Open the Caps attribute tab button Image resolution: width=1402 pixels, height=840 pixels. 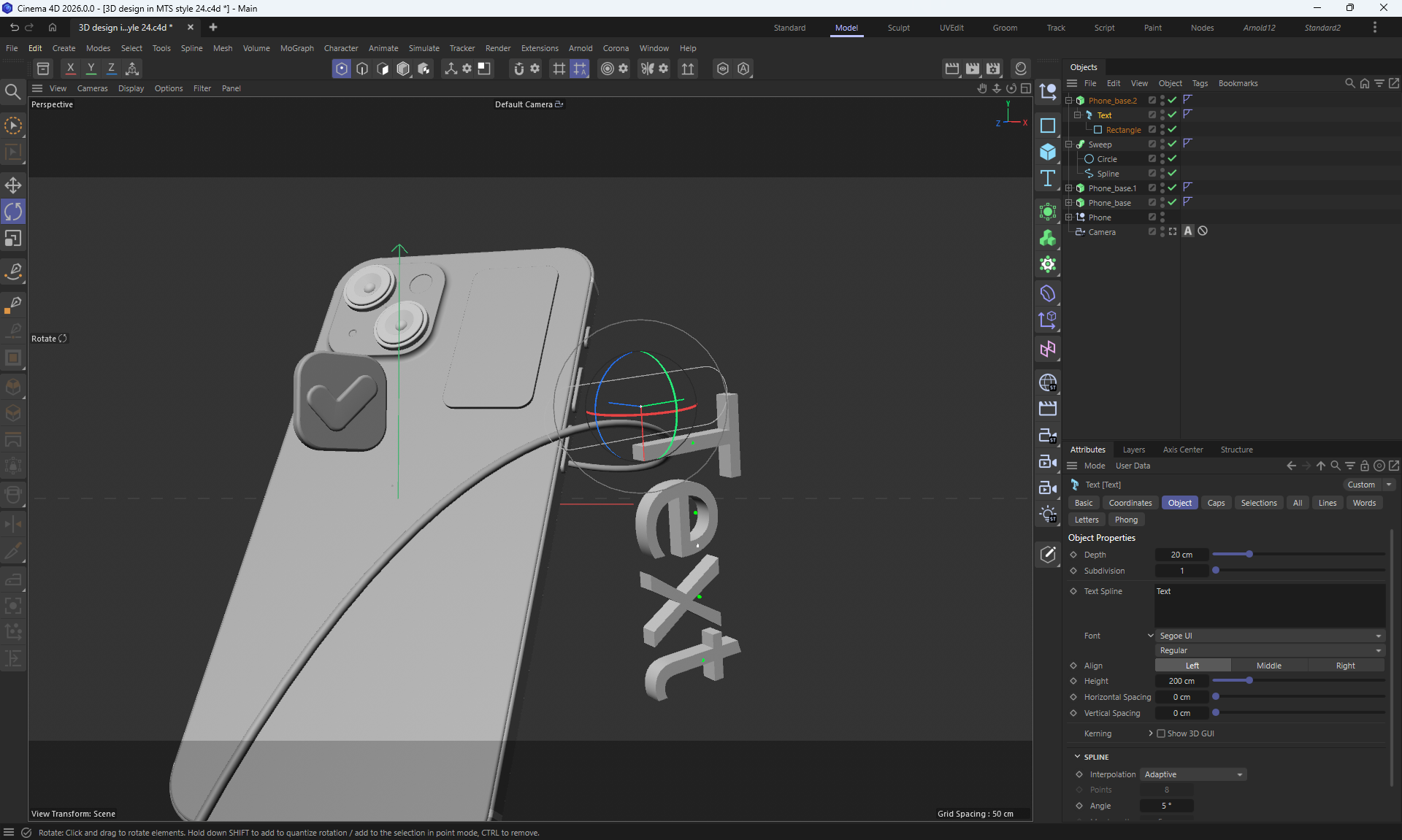click(1216, 503)
